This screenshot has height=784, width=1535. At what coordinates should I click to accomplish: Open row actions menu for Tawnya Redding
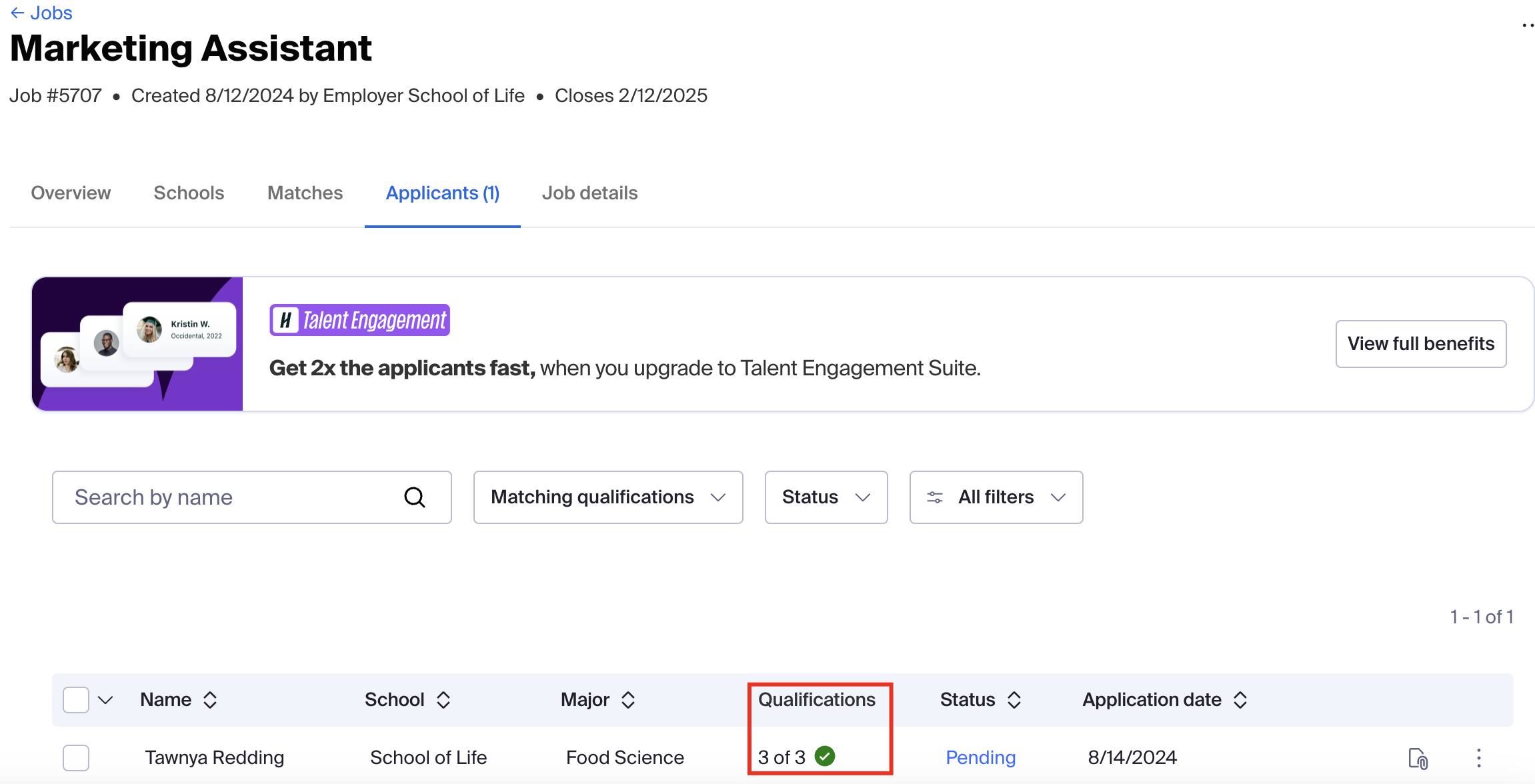click(x=1479, y=758)
